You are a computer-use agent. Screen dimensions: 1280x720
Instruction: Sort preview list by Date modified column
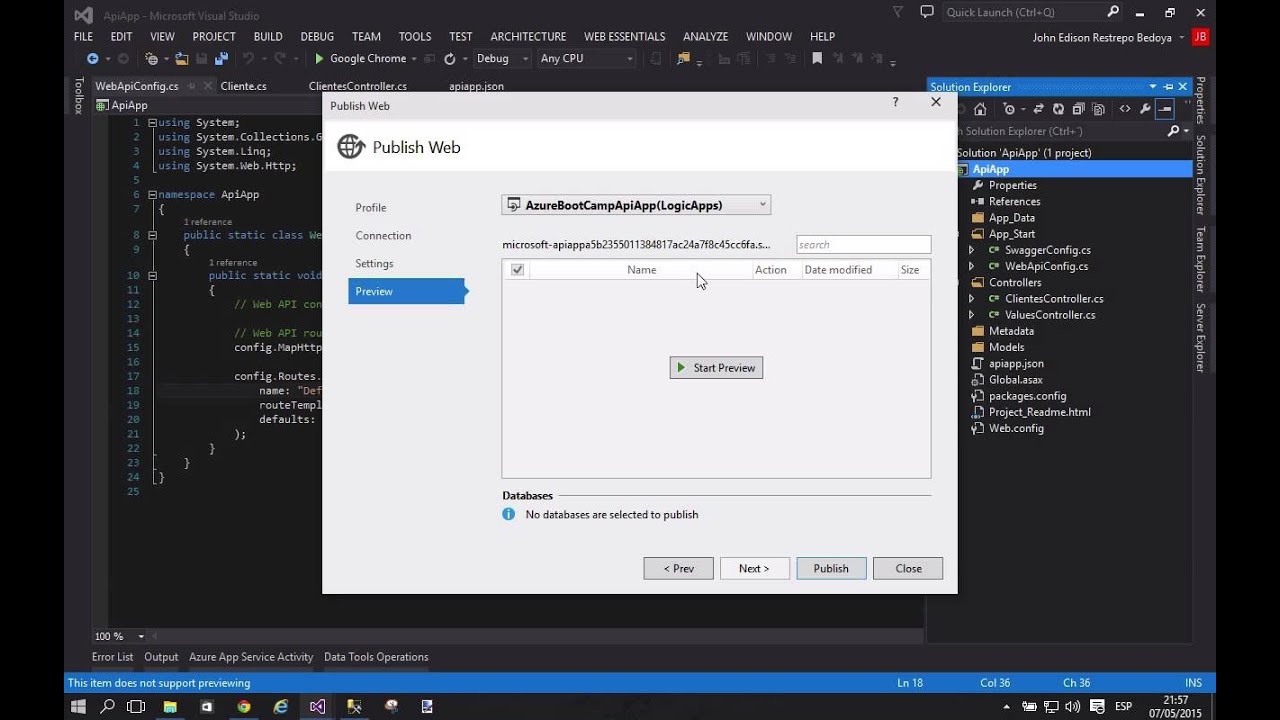838,270
